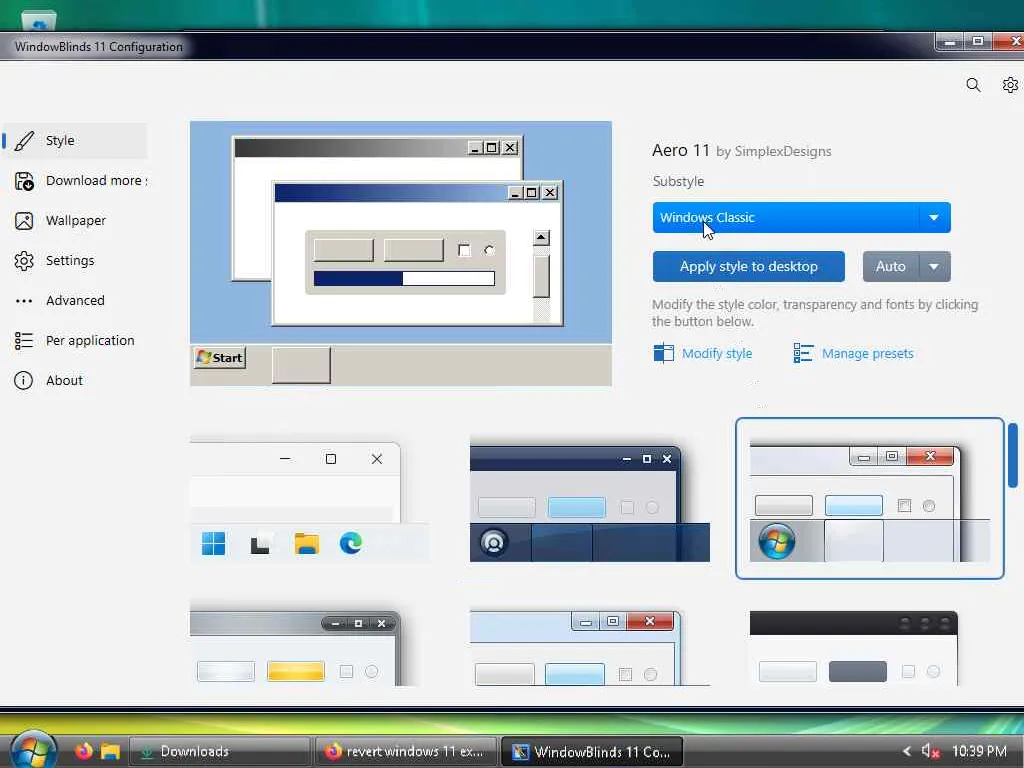Image resolution: width=1024 pixels, height=768 pixels.
Task: Switch to the revert windows 11 Firefox window
Action: (x=406, y=752)
